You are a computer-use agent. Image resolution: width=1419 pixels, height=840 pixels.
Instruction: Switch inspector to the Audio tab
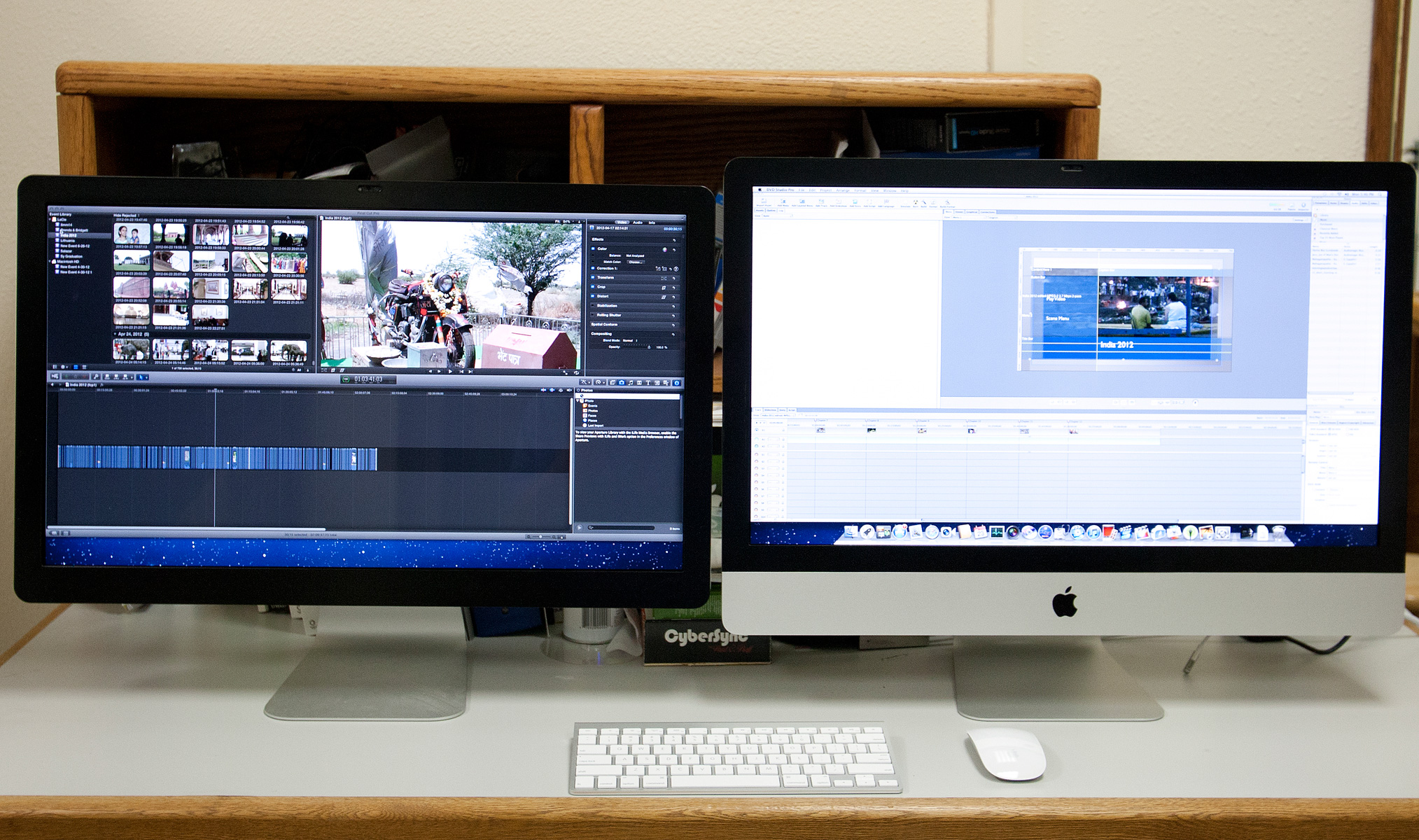coord(638,223)
